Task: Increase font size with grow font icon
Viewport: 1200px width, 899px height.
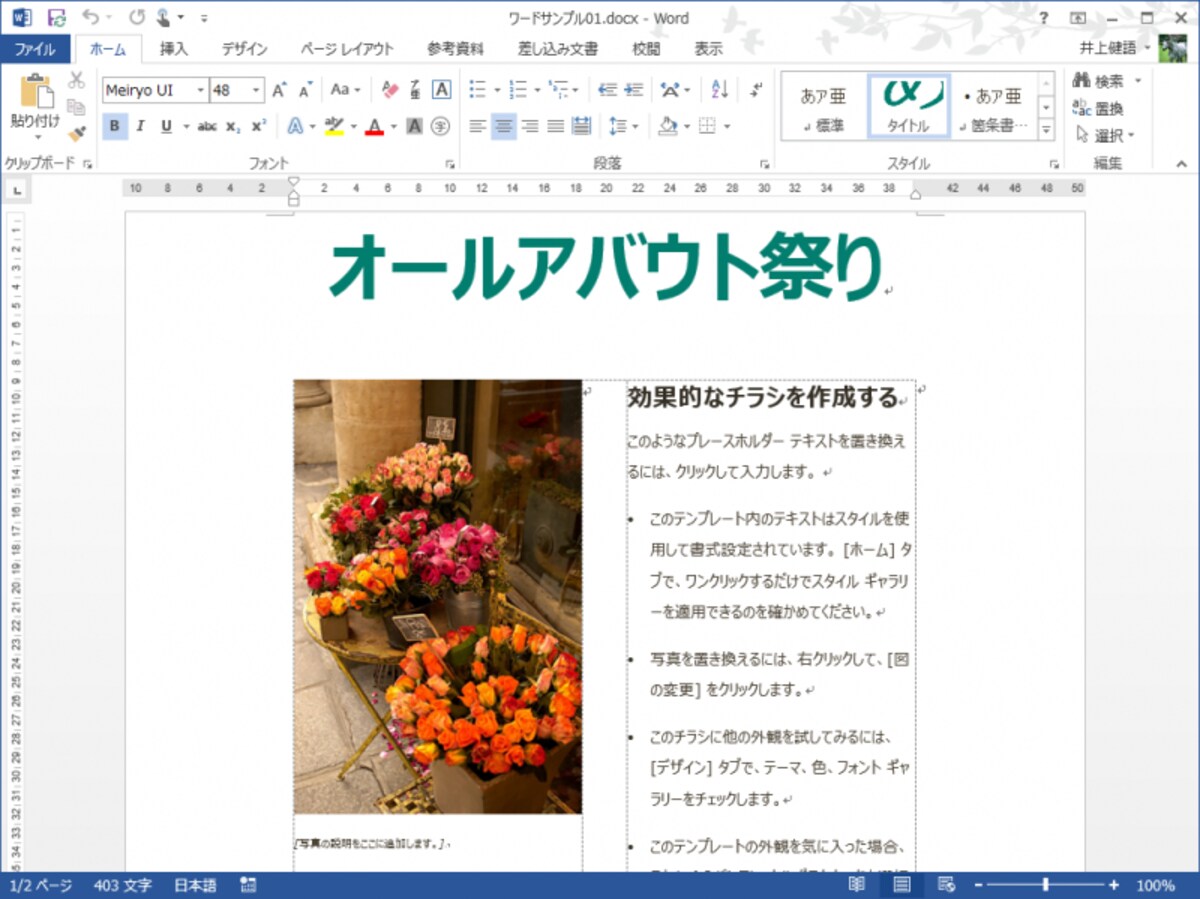Action: point(280,90)
